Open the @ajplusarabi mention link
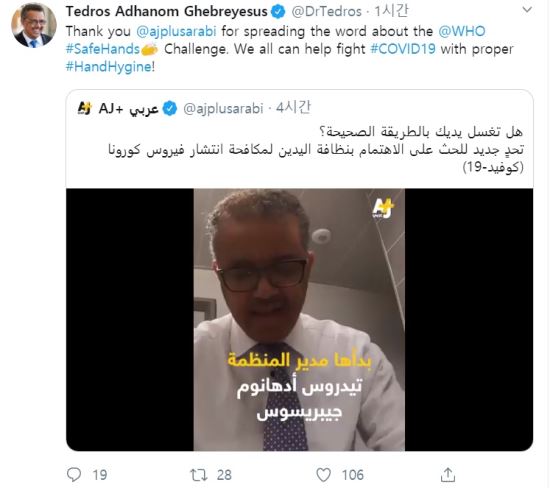 point(176,31)
